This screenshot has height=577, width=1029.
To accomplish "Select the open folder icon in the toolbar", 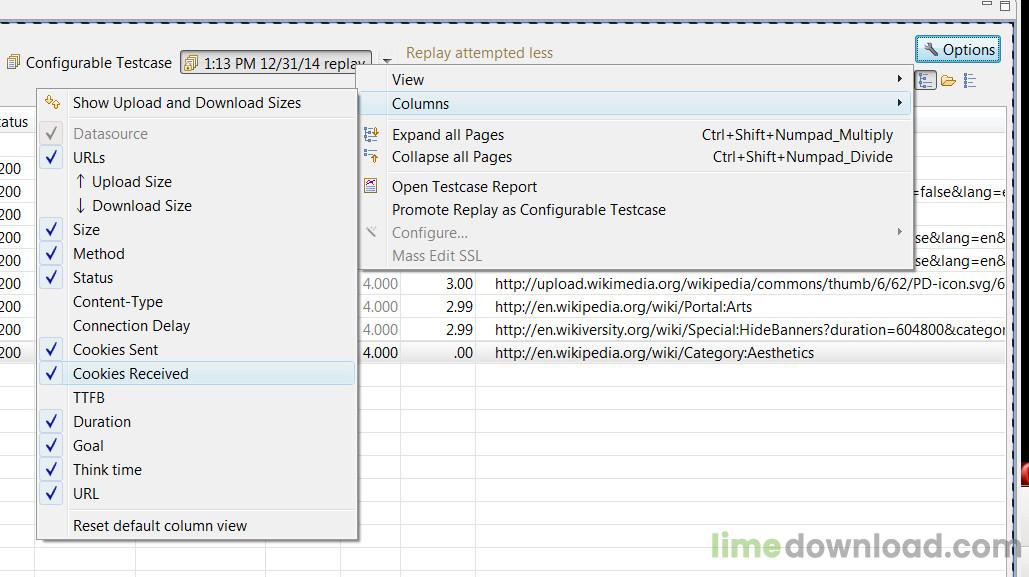I will [x=948, y=80].
